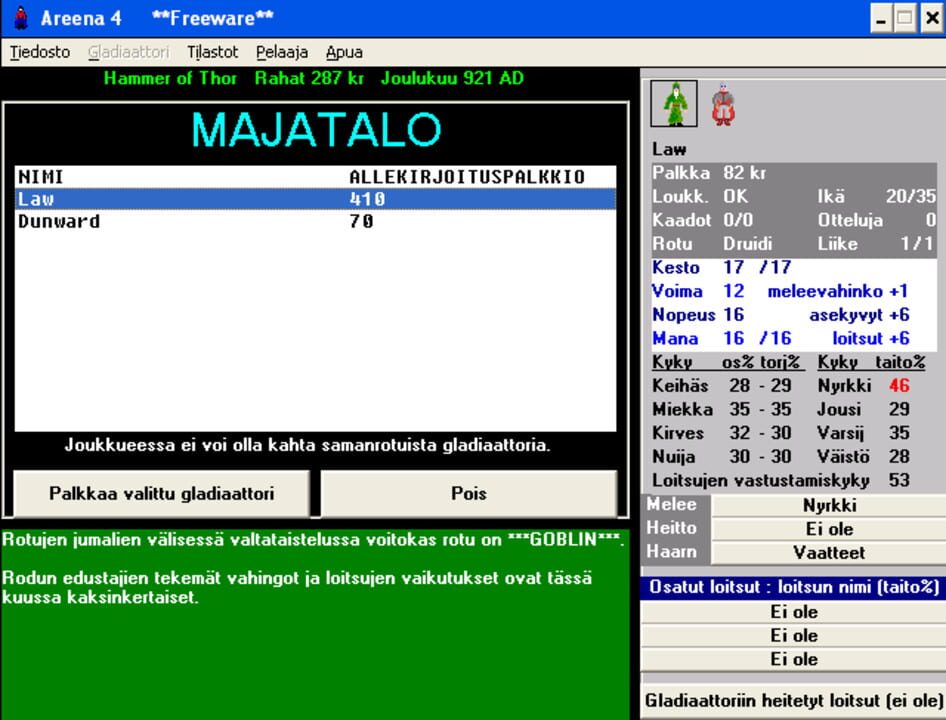Click the Hammer of Thor team name
The image size is (946, 720).
[170, 78]
